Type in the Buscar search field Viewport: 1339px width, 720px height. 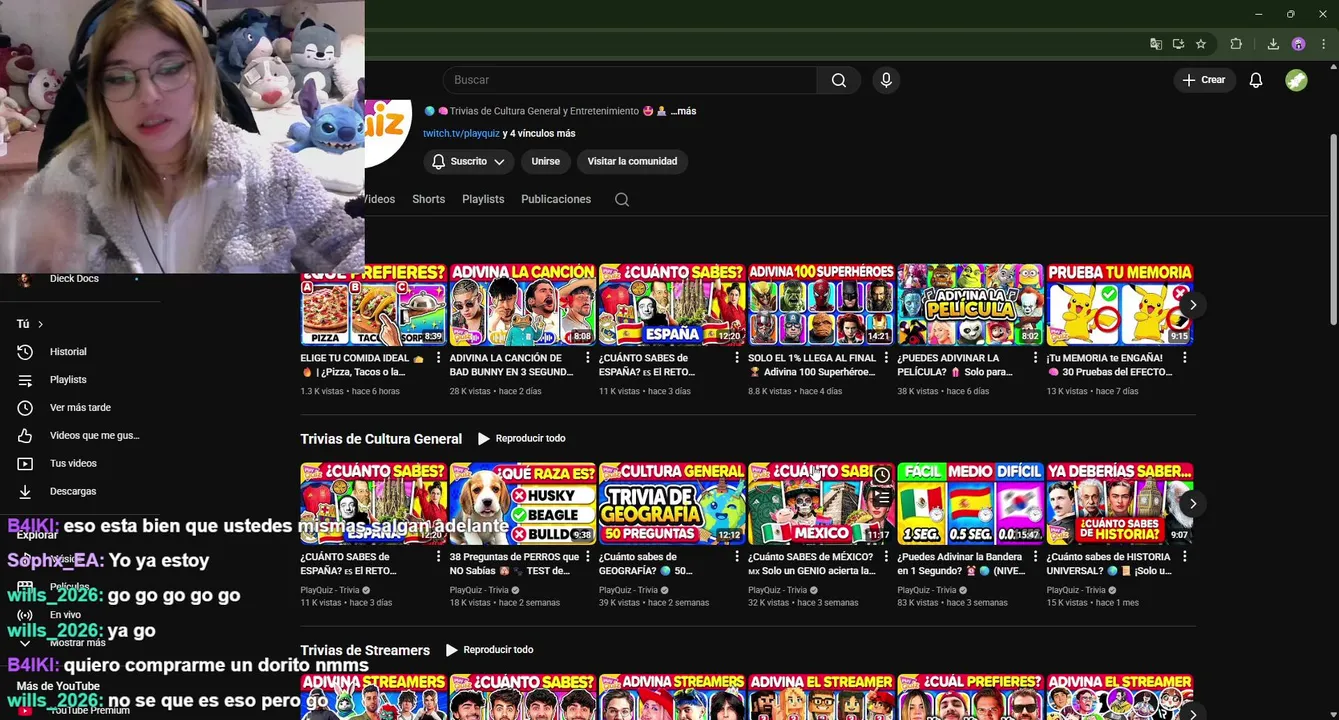click(x=630, y=80)
